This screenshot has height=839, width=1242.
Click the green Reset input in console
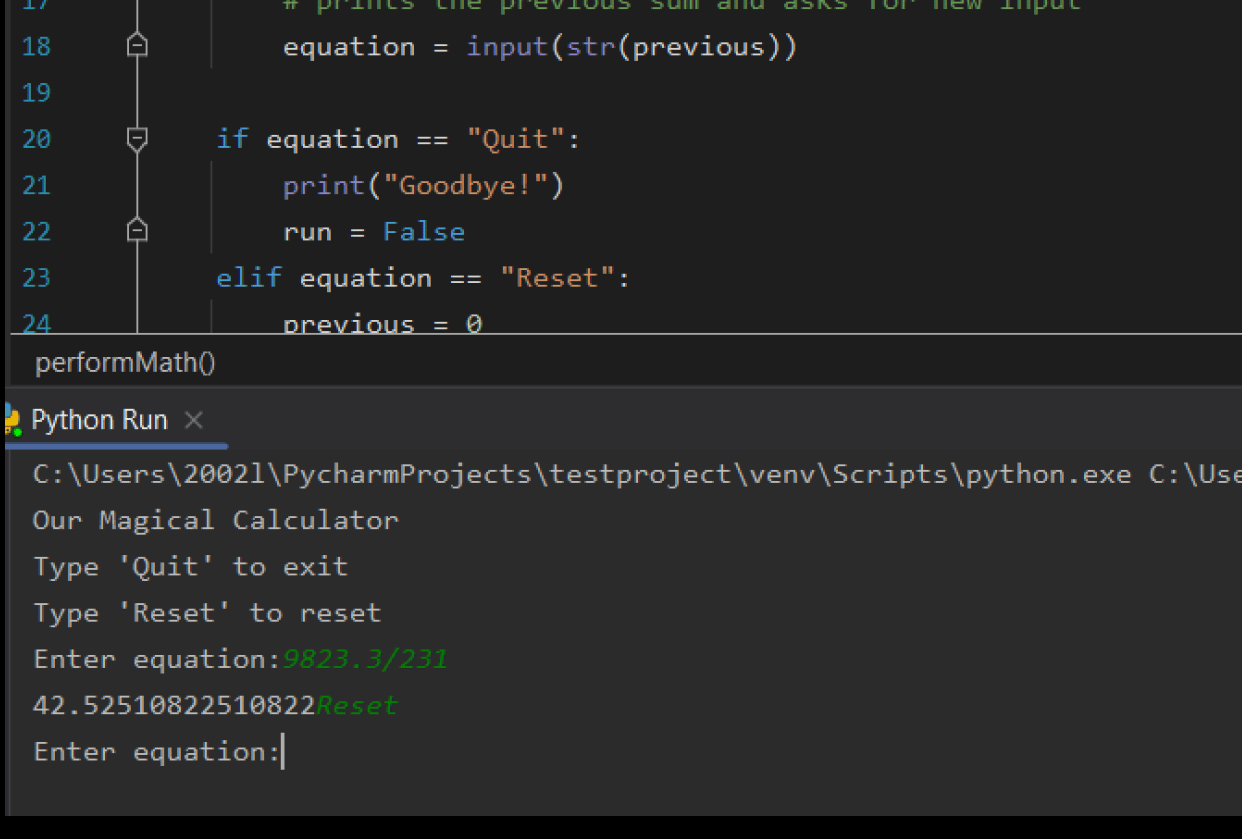(x=356, y=706)
